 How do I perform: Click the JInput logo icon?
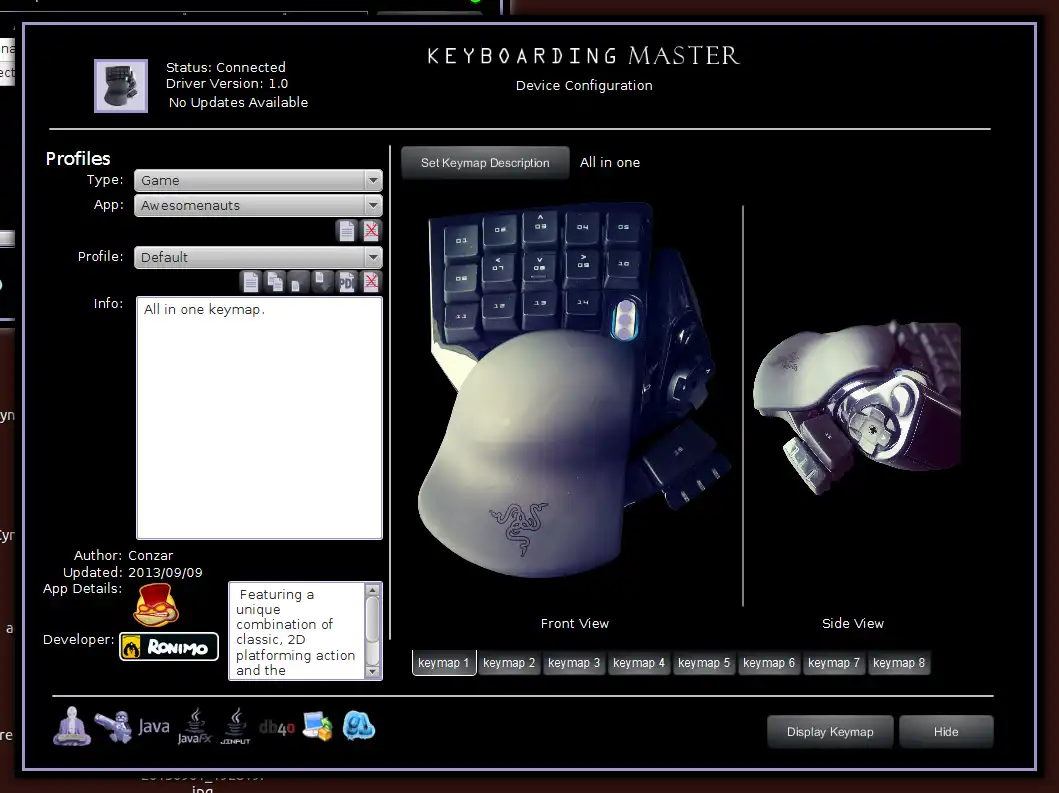[236, 727]
